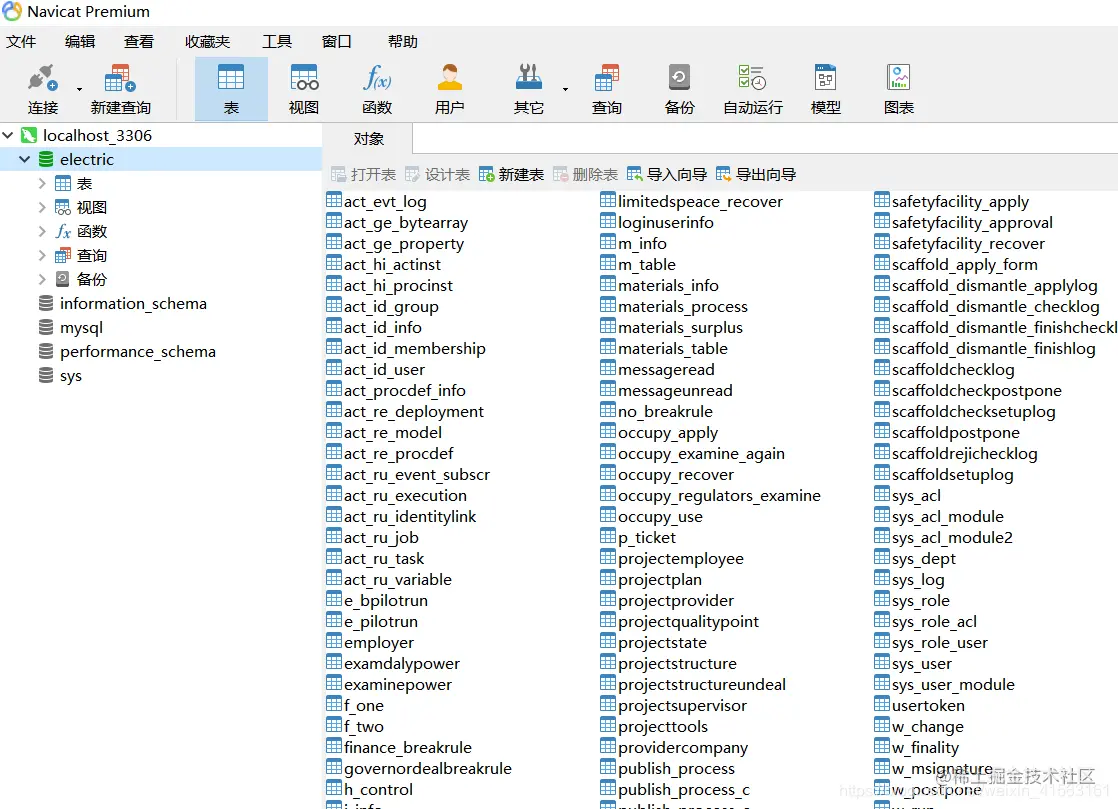Click the 新建表 button
The height and width of the screenshot is (809, 1118).
512,175
